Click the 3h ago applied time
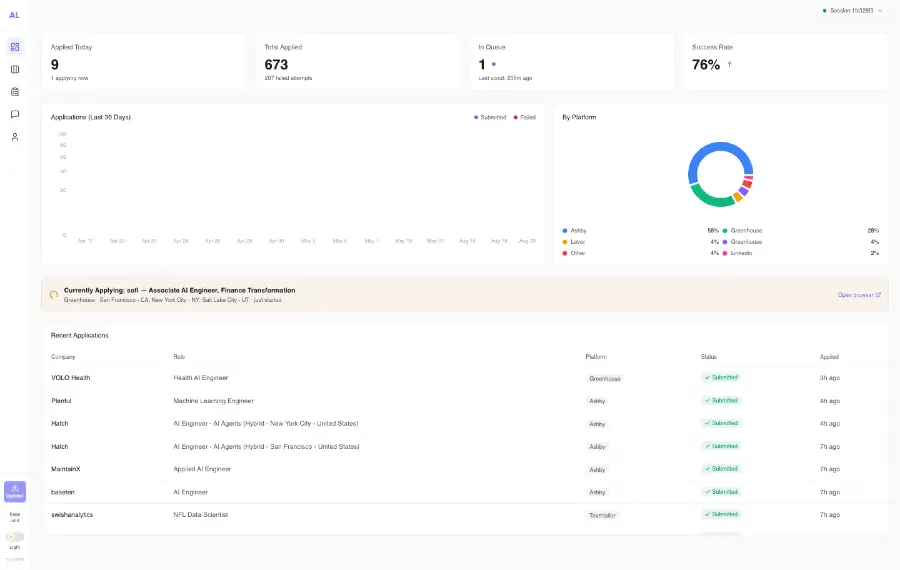This screenshot has width=900, height=570. 829,378
